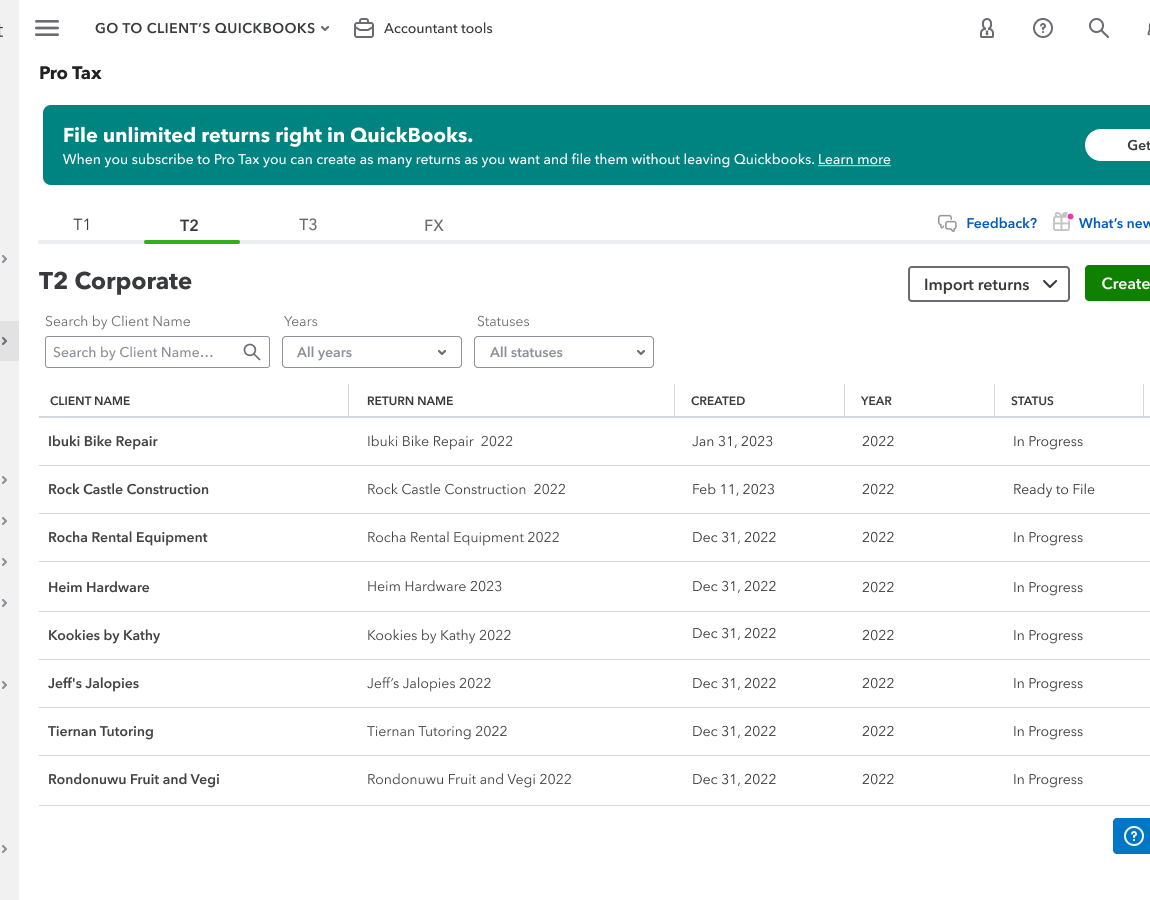The width and height of the screenshot is (1150, 900).
Task: Click the Get button in banner
Action: click(x=1118, y=145)
